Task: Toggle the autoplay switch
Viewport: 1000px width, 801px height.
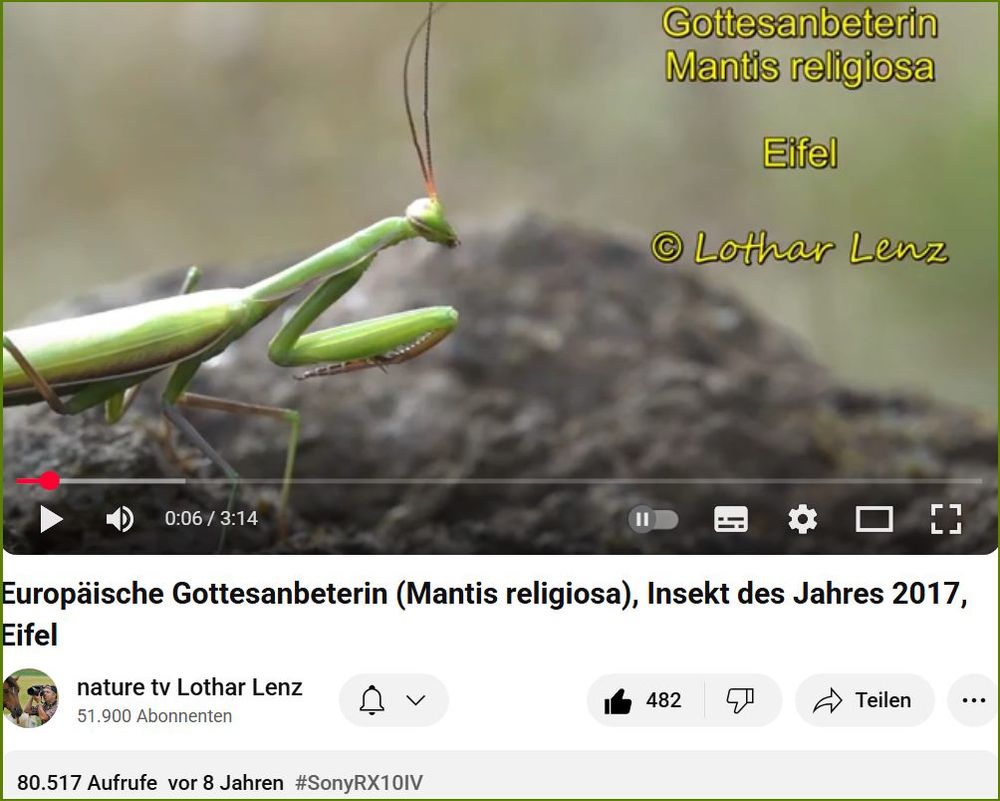Action: tap(653, 519)
